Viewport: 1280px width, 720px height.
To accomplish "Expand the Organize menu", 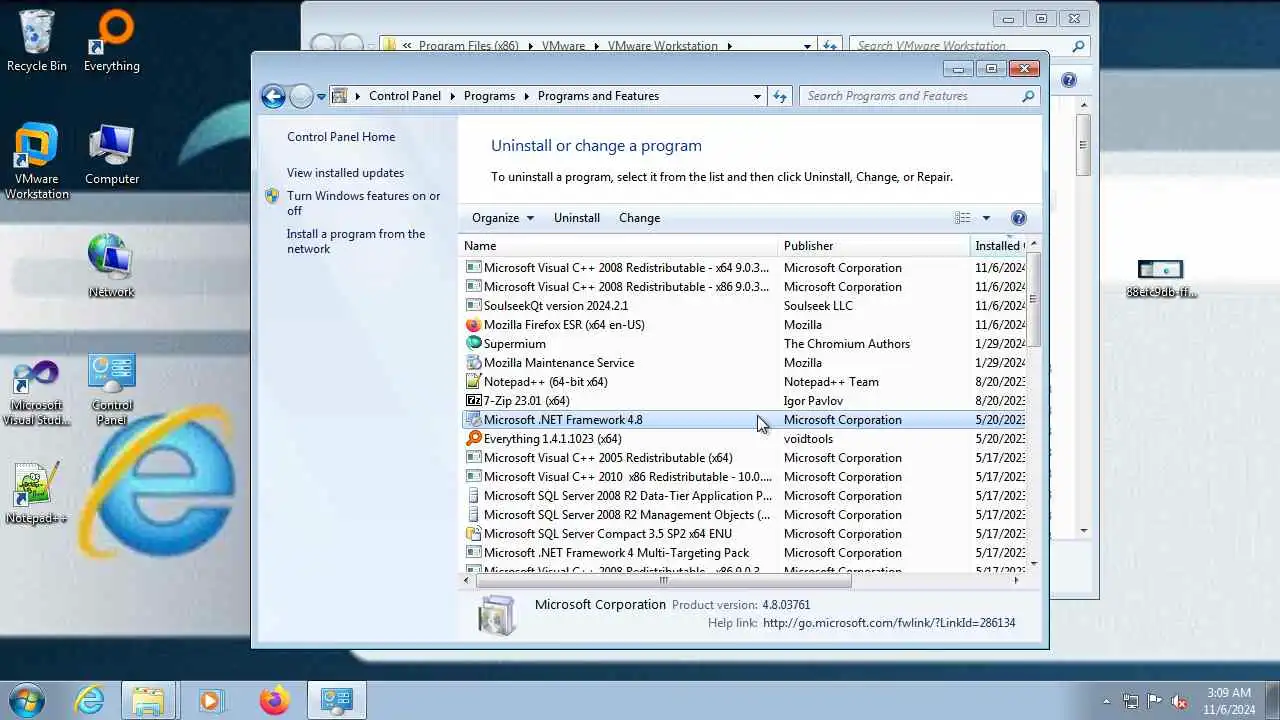I will coord(503,218).
